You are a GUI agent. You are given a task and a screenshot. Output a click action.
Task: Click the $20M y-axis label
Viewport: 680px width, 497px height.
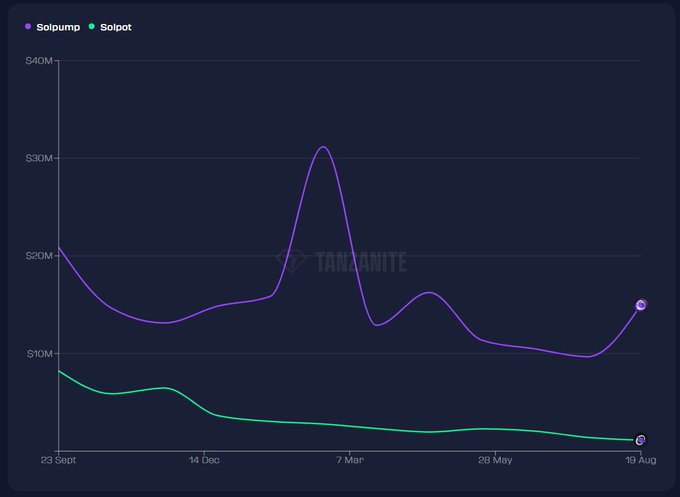coord(39,256)
